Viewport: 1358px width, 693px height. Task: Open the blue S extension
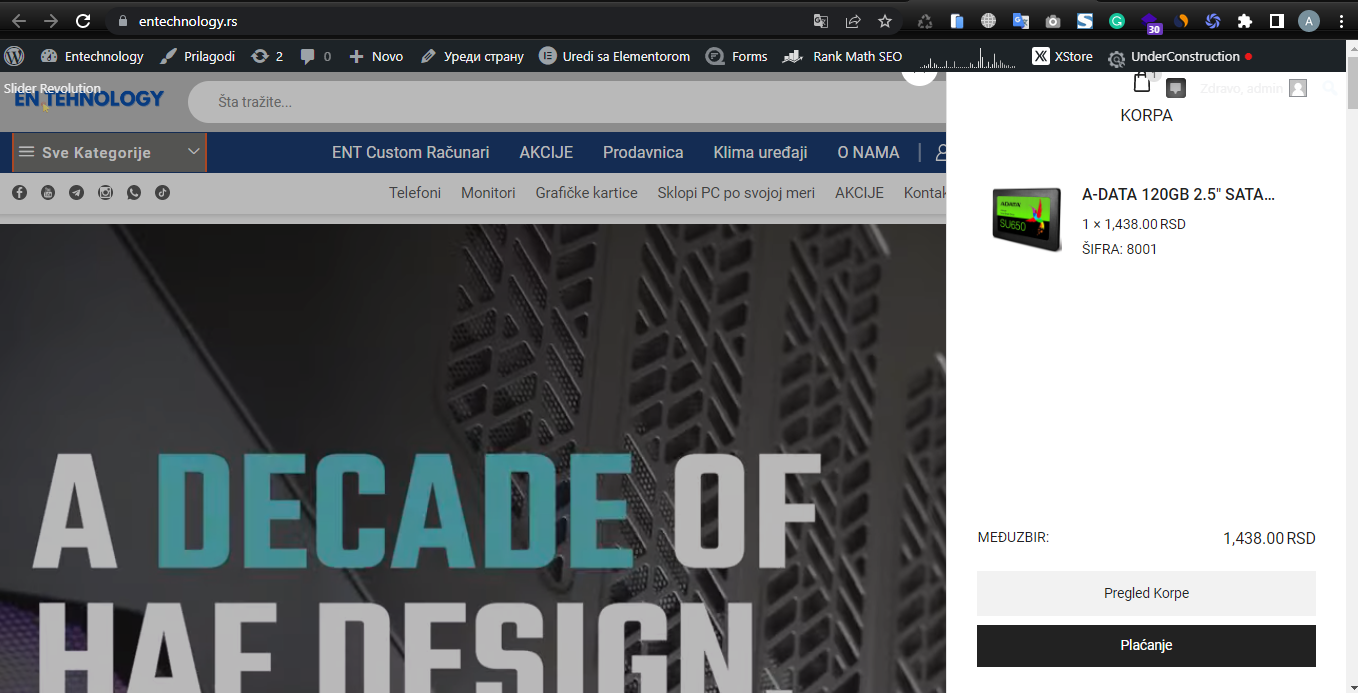pyautogui.click(x=1085, y=21)
